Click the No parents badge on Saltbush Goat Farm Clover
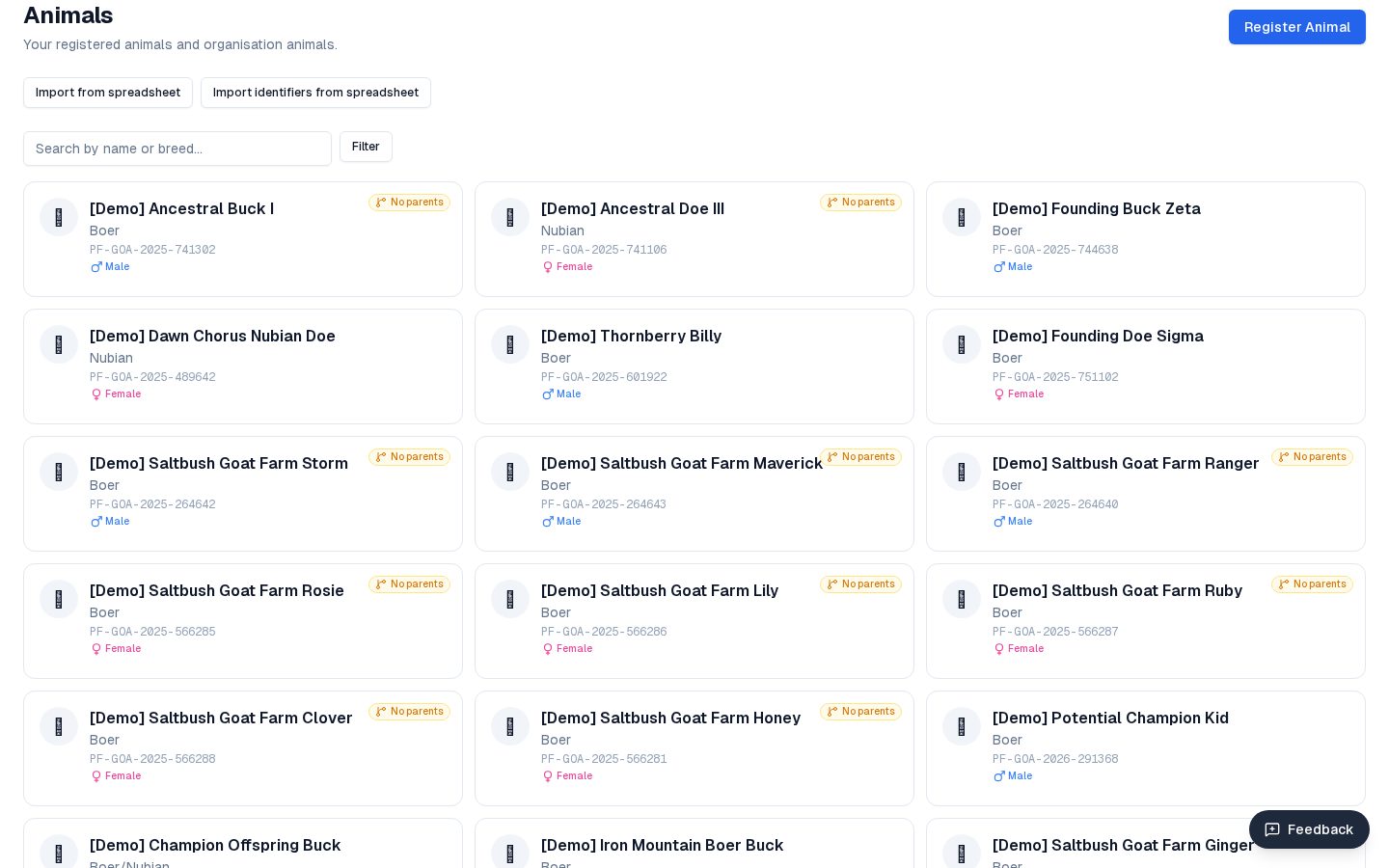This screenshot has height=868, width=1389. coord(409,712)
